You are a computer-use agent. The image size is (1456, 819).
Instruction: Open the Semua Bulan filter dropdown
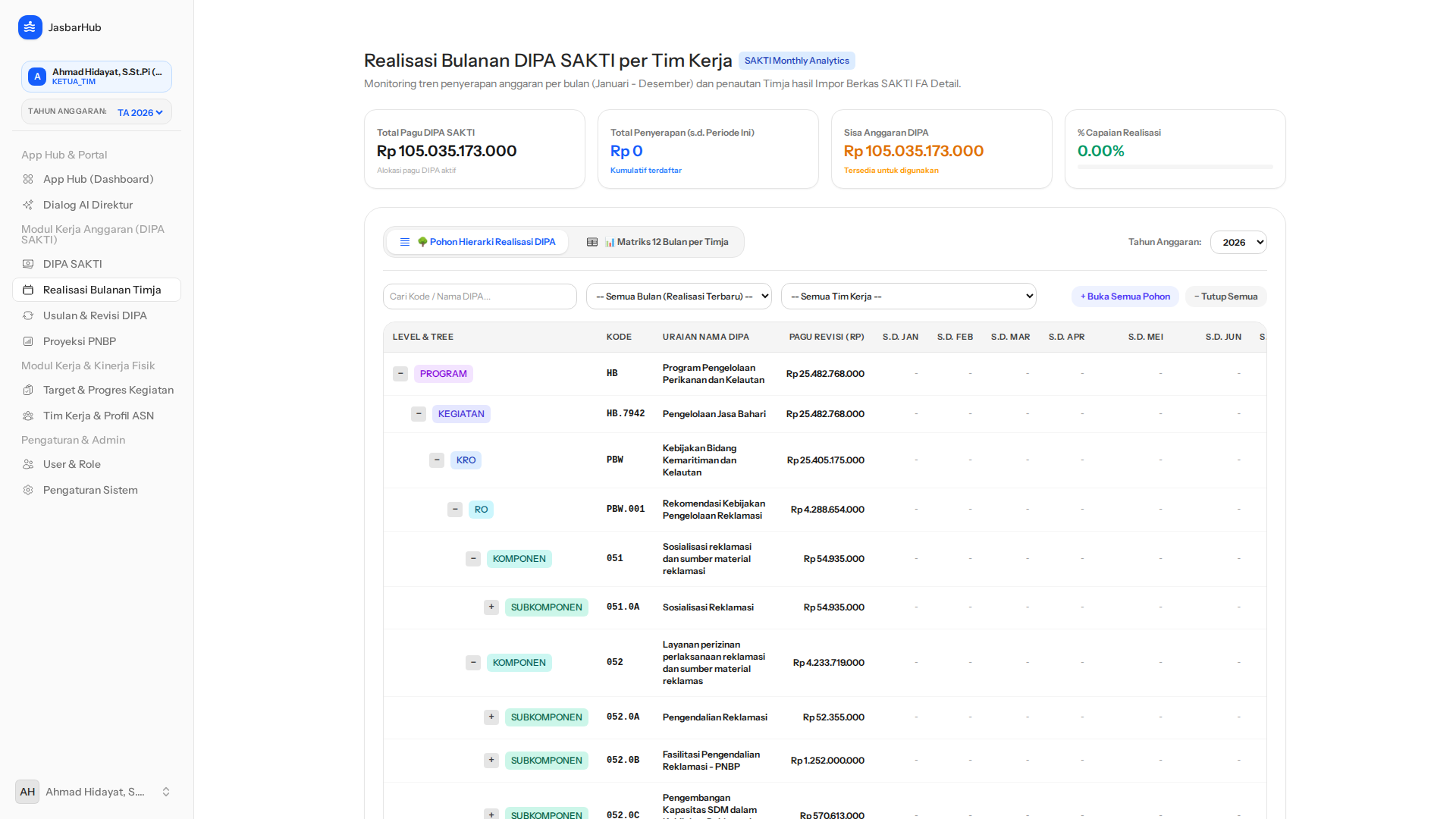(x=679, y=297)
